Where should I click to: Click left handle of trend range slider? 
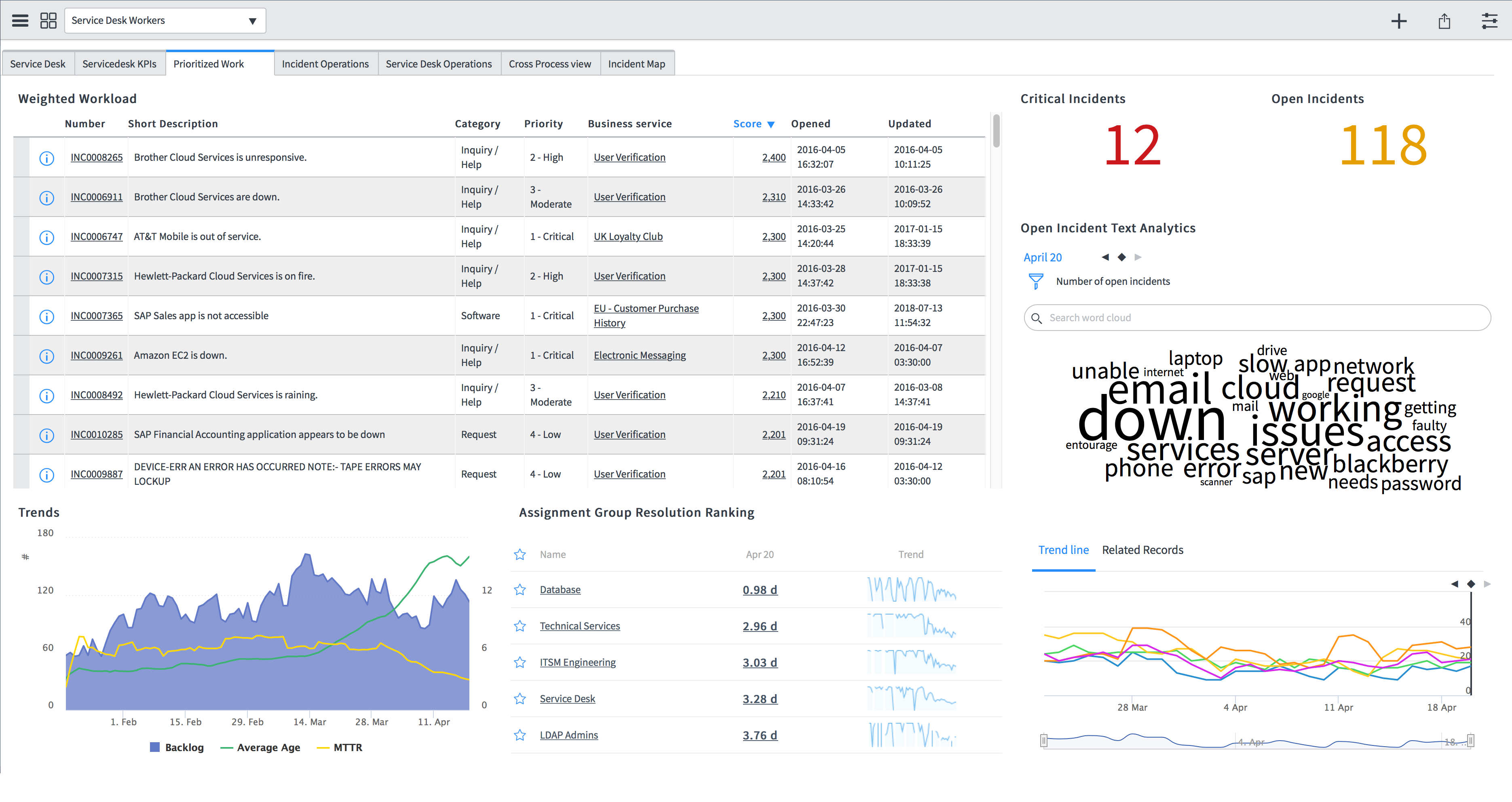click(1043, 741)
